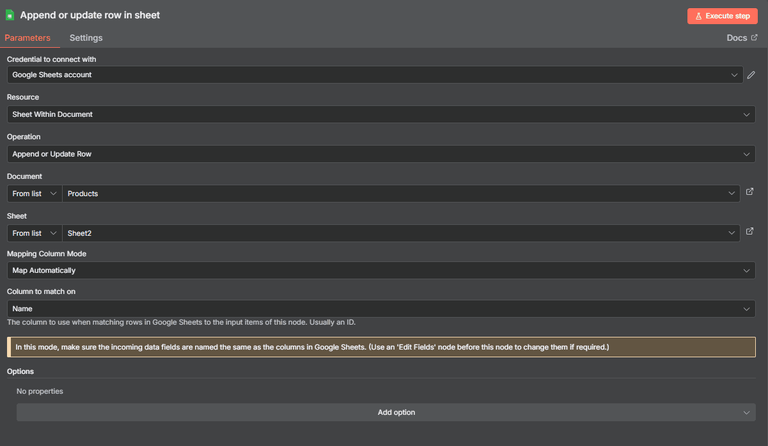
Task: Open the Mapping Column Mode dropdown
Action: [x=381, y=270]
